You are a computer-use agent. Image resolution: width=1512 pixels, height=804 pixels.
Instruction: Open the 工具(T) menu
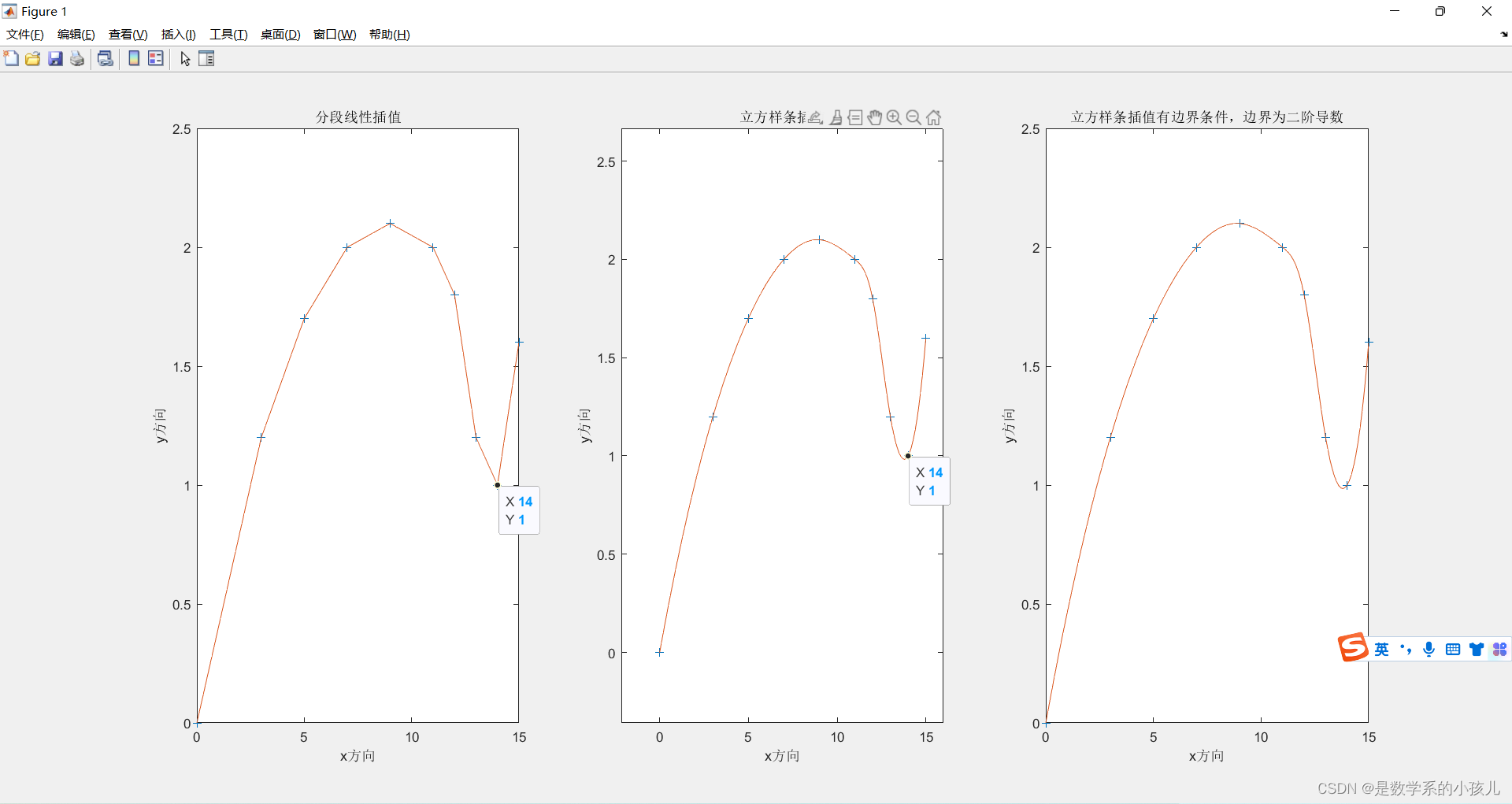(228, 35)
